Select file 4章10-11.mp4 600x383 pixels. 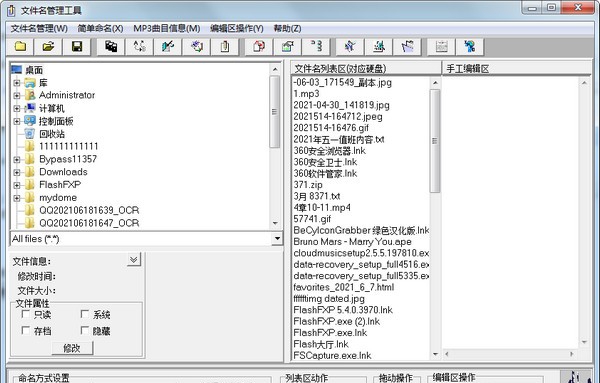tap(322, 207)
